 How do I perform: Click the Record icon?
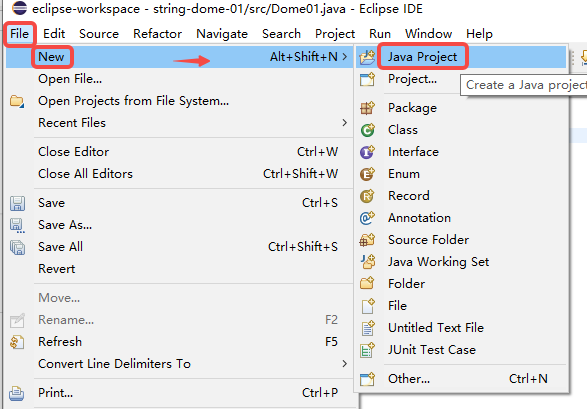coord(367,196)
